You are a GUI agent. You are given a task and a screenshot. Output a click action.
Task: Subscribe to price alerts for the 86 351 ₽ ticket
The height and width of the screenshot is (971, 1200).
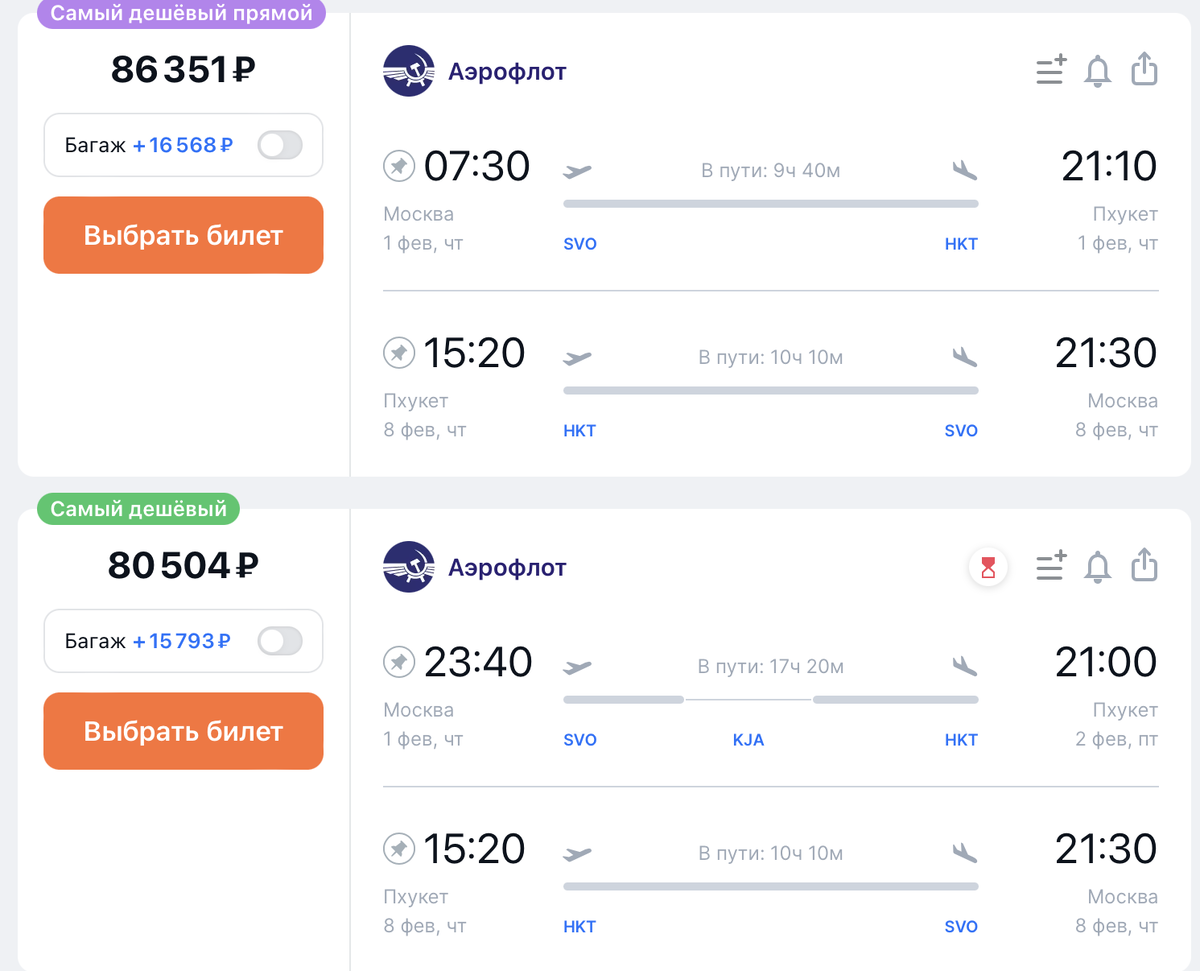click(1098, 71)
